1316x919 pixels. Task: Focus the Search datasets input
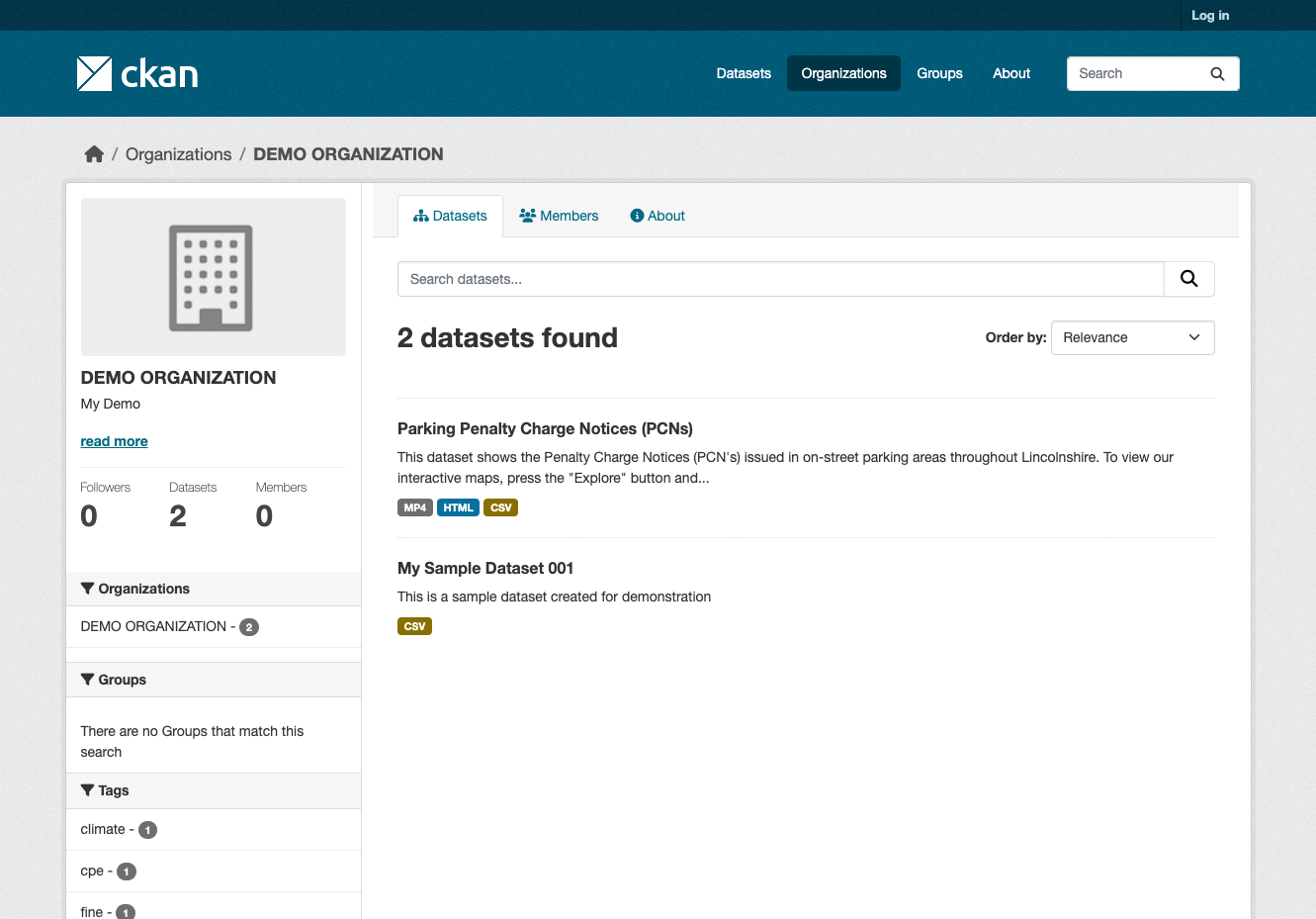[x=781, y=279]
